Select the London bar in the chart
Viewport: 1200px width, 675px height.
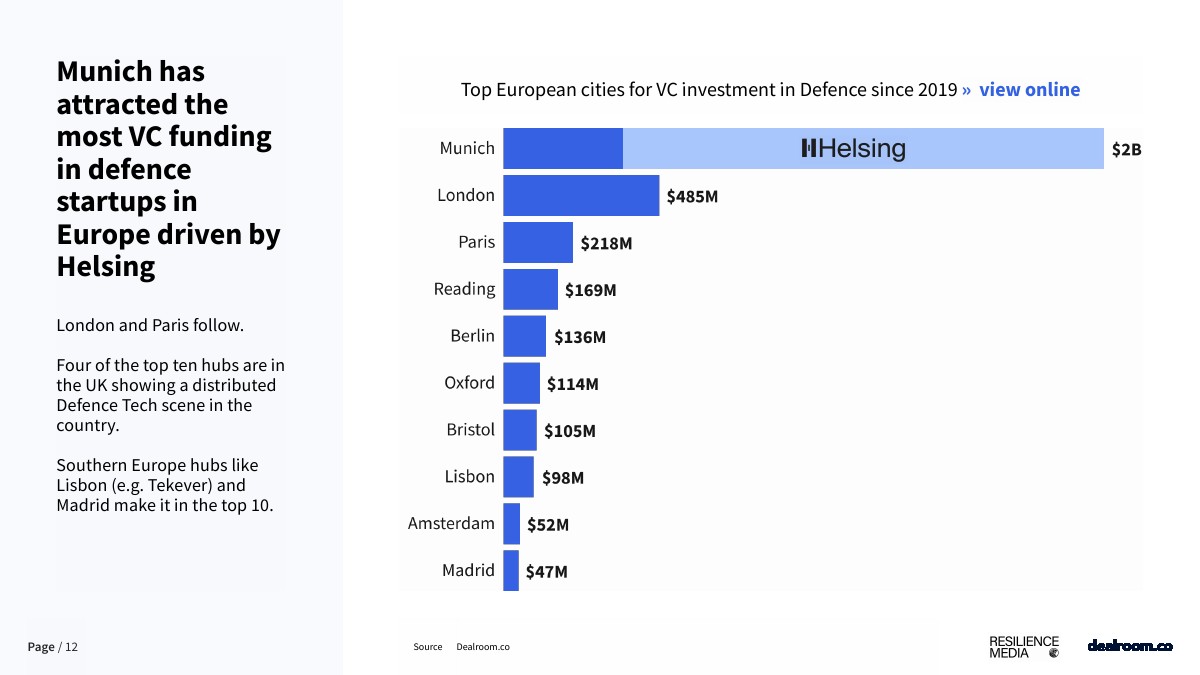581,196
